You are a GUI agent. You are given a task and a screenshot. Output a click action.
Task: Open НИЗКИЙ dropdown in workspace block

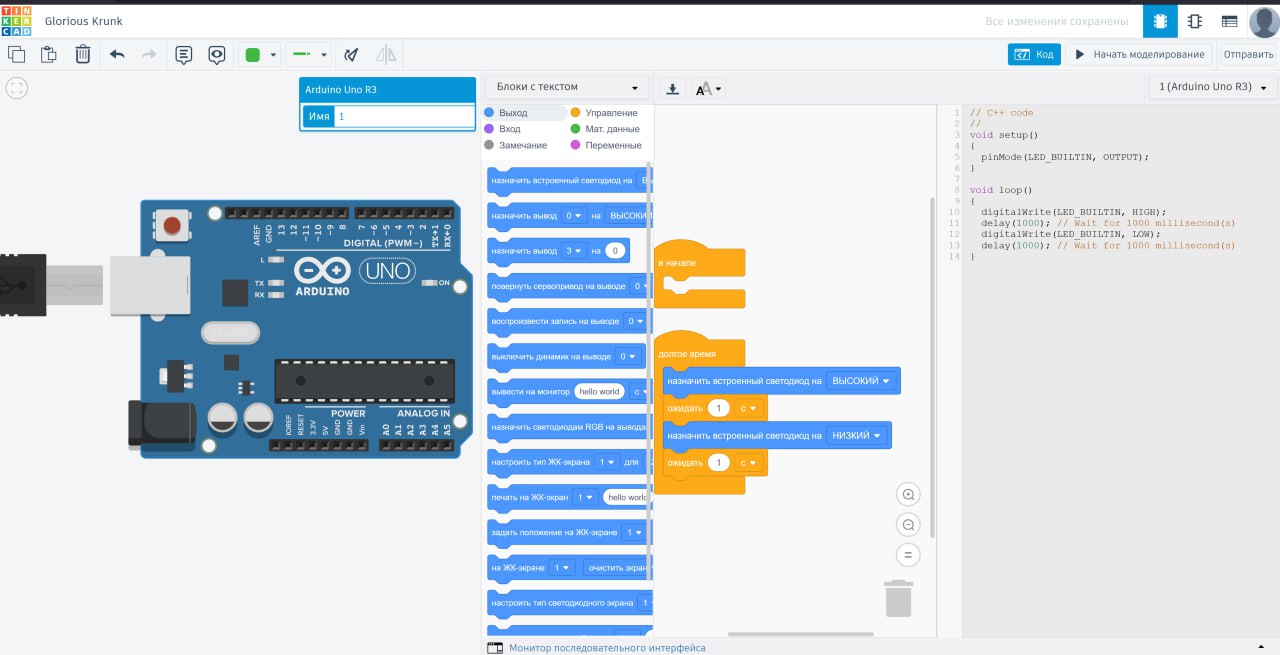[x=857, y=435]
